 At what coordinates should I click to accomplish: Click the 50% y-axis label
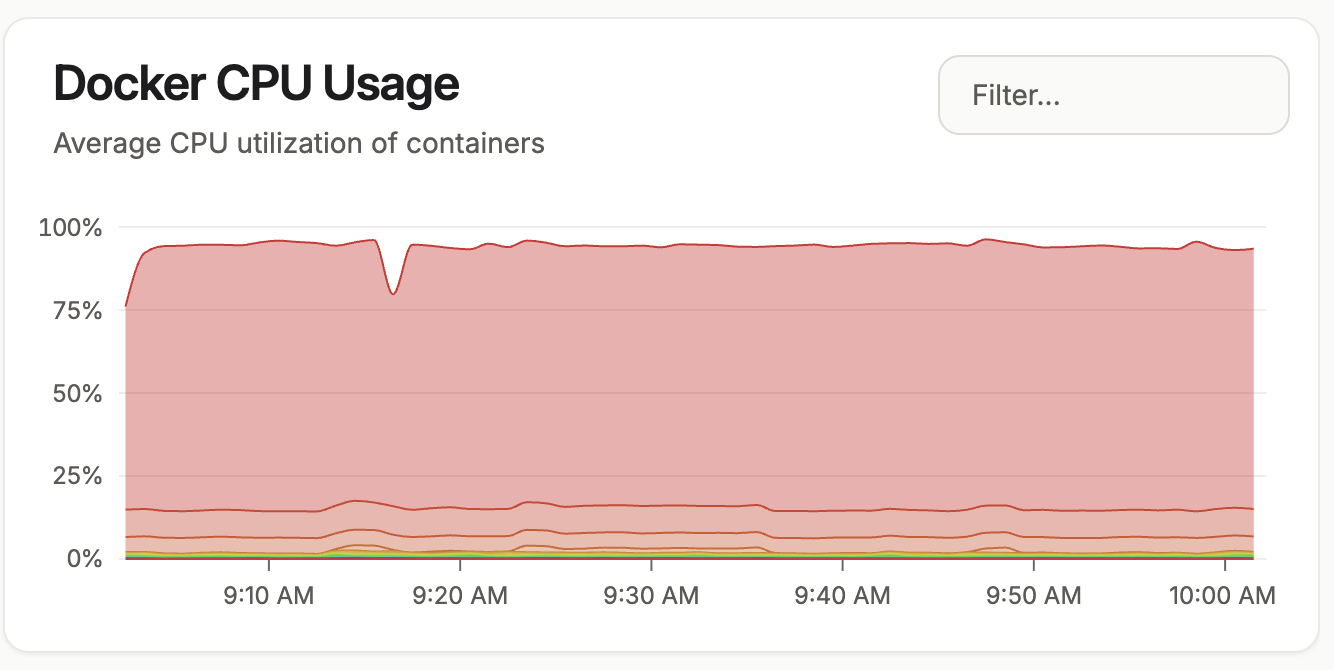77,393
